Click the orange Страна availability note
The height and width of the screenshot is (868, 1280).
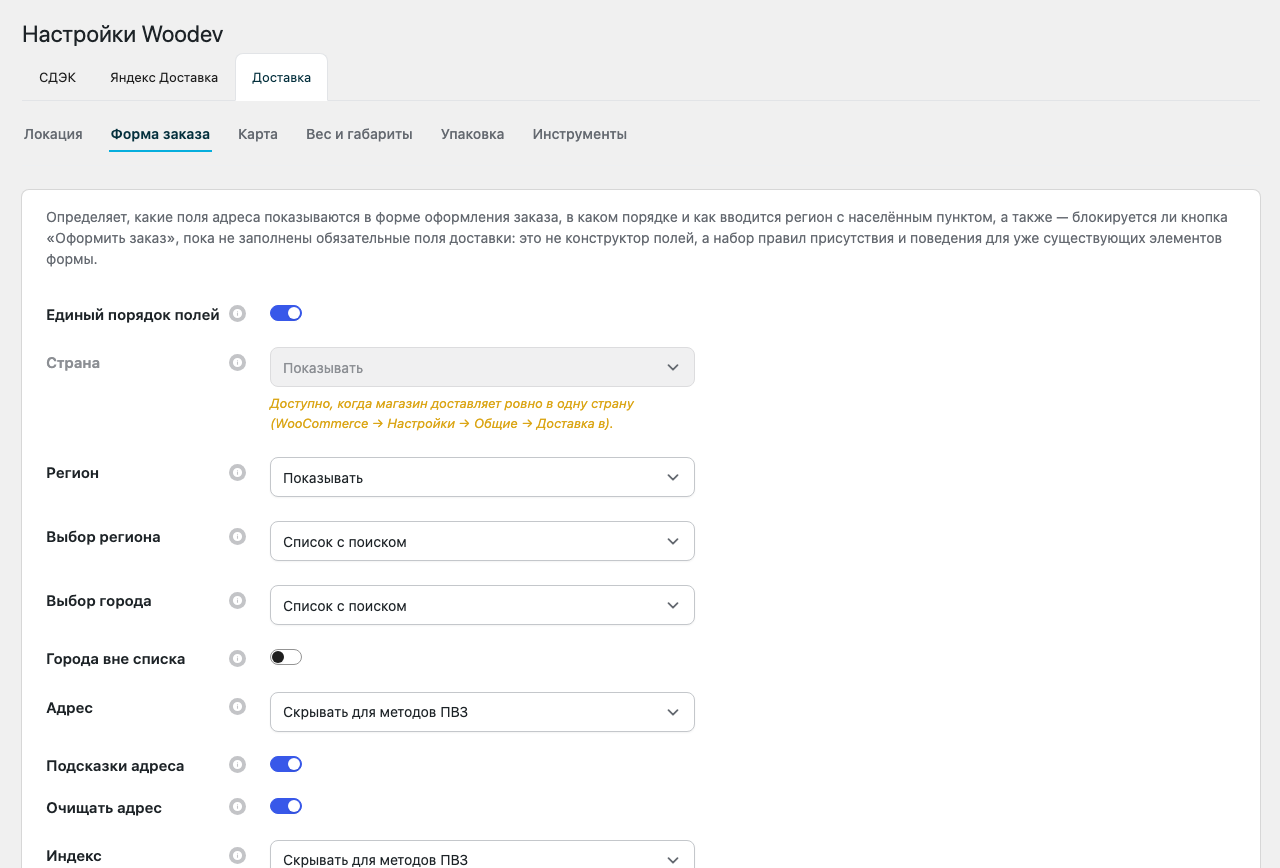click(x=452, y=414)
